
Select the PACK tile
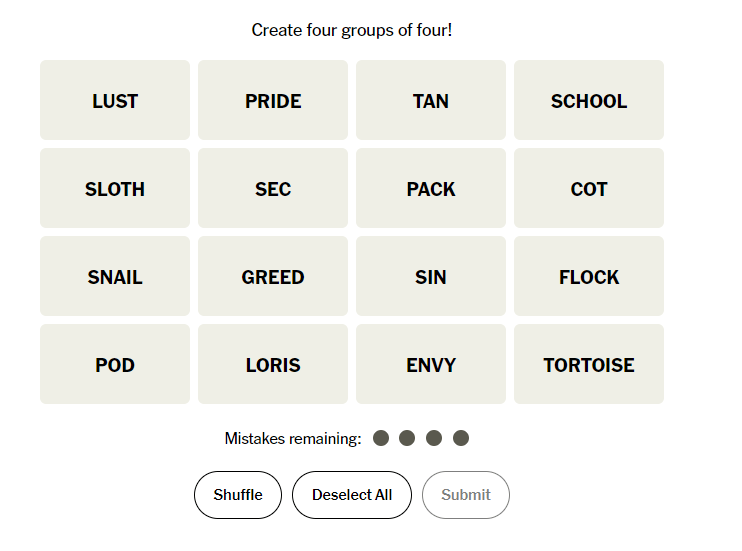[431, 188]
